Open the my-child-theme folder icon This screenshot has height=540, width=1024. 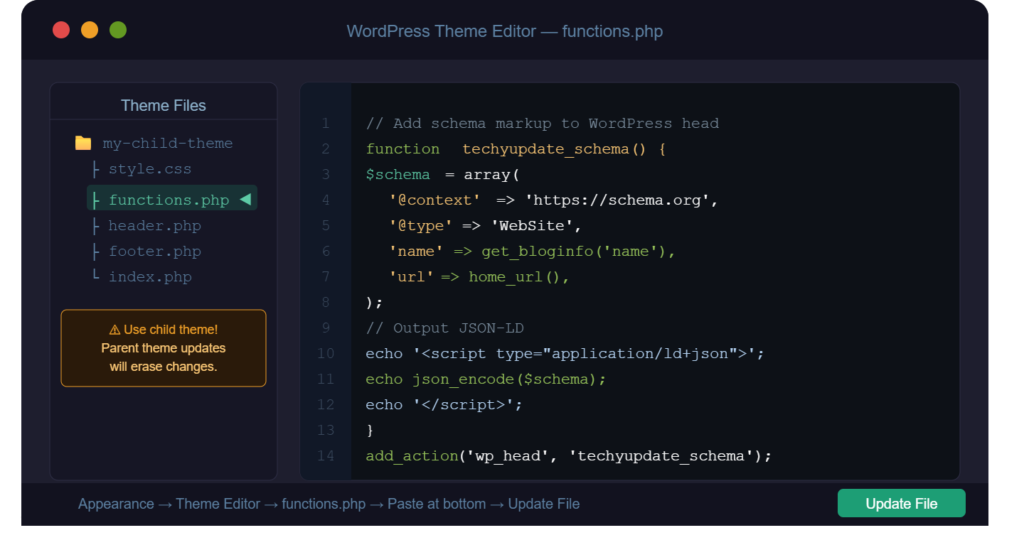point(83,142)
